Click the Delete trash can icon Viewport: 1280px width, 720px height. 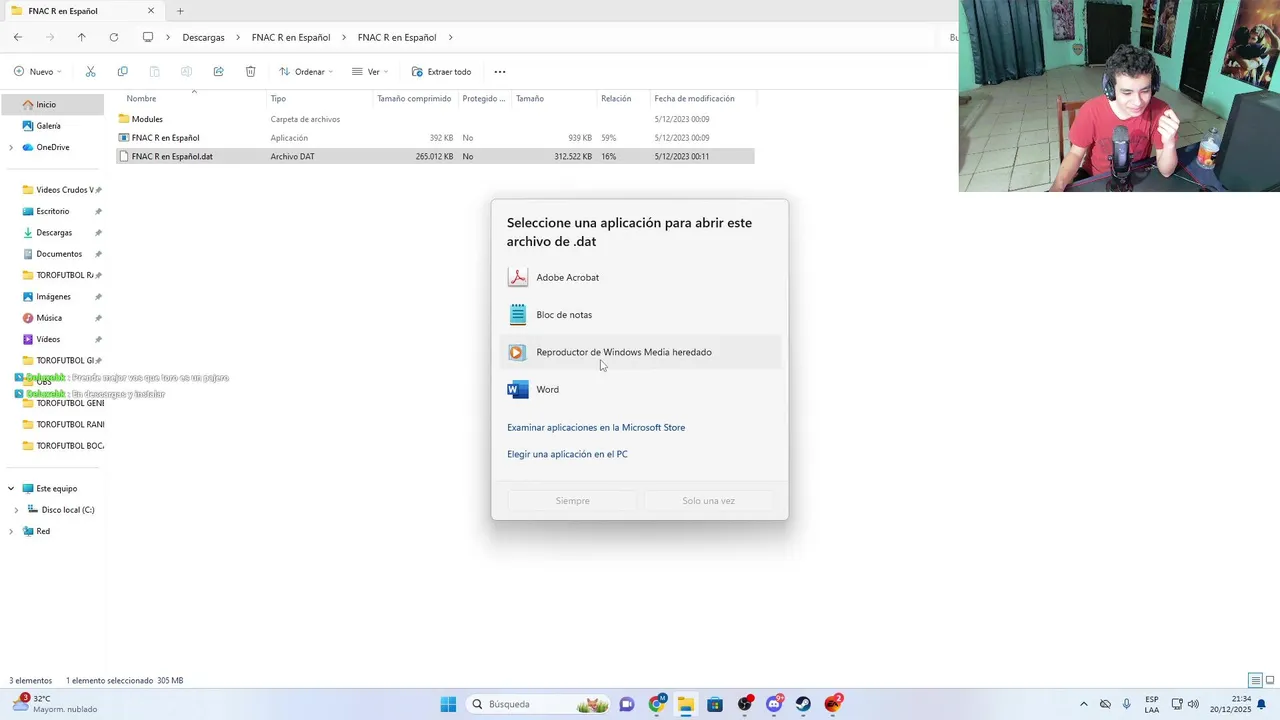[x=250, y=72]
